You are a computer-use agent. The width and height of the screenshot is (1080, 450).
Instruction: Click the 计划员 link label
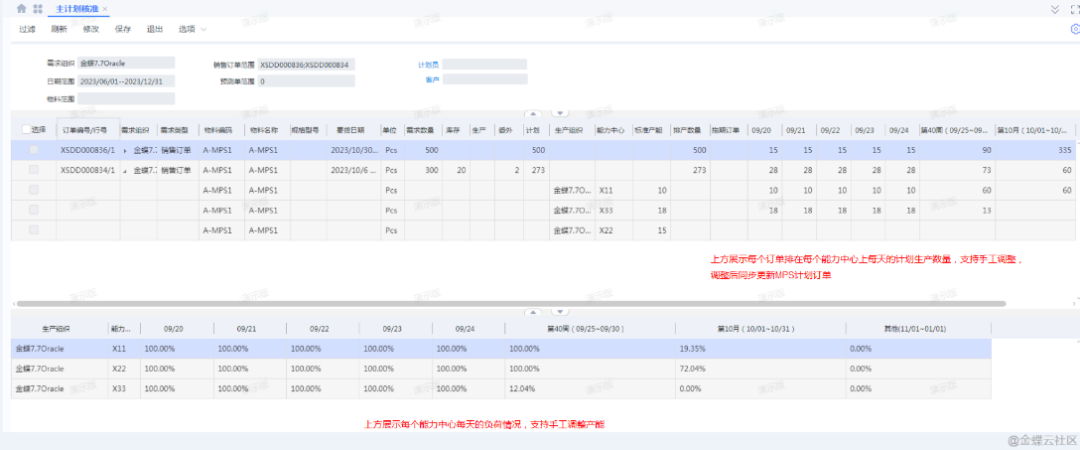click(x=428, y=64)
